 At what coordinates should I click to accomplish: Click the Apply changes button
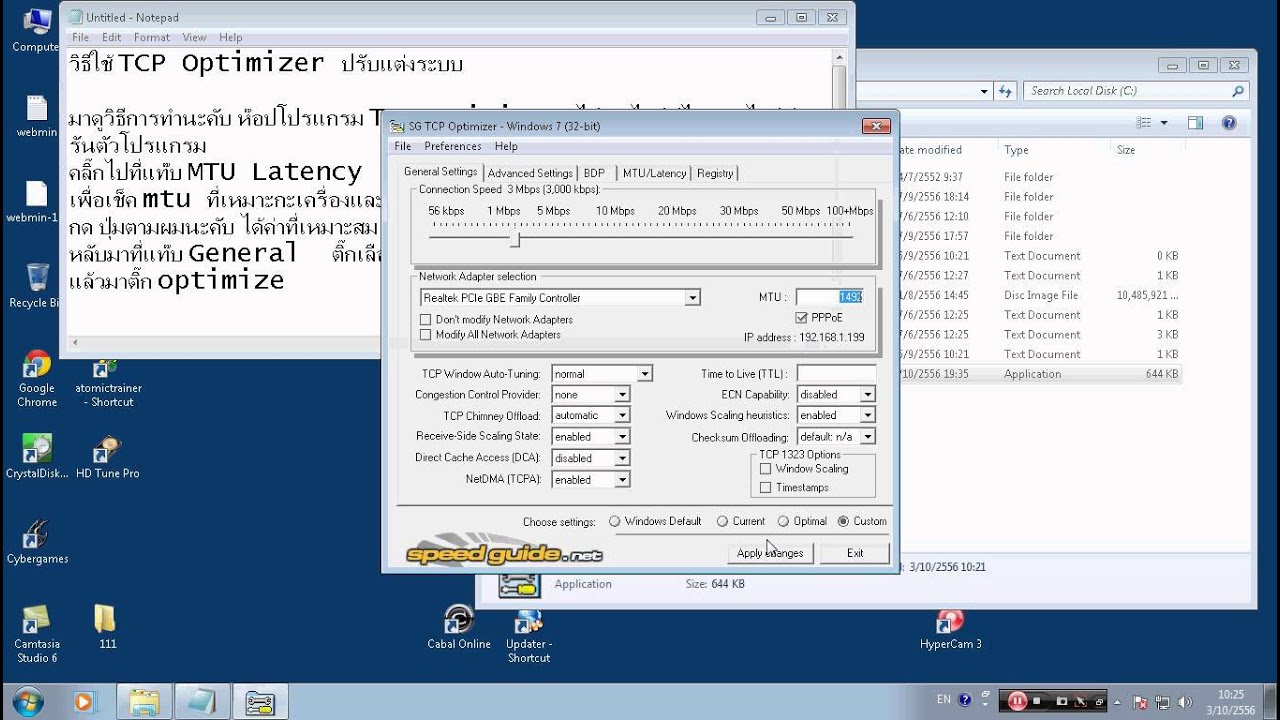770,553
